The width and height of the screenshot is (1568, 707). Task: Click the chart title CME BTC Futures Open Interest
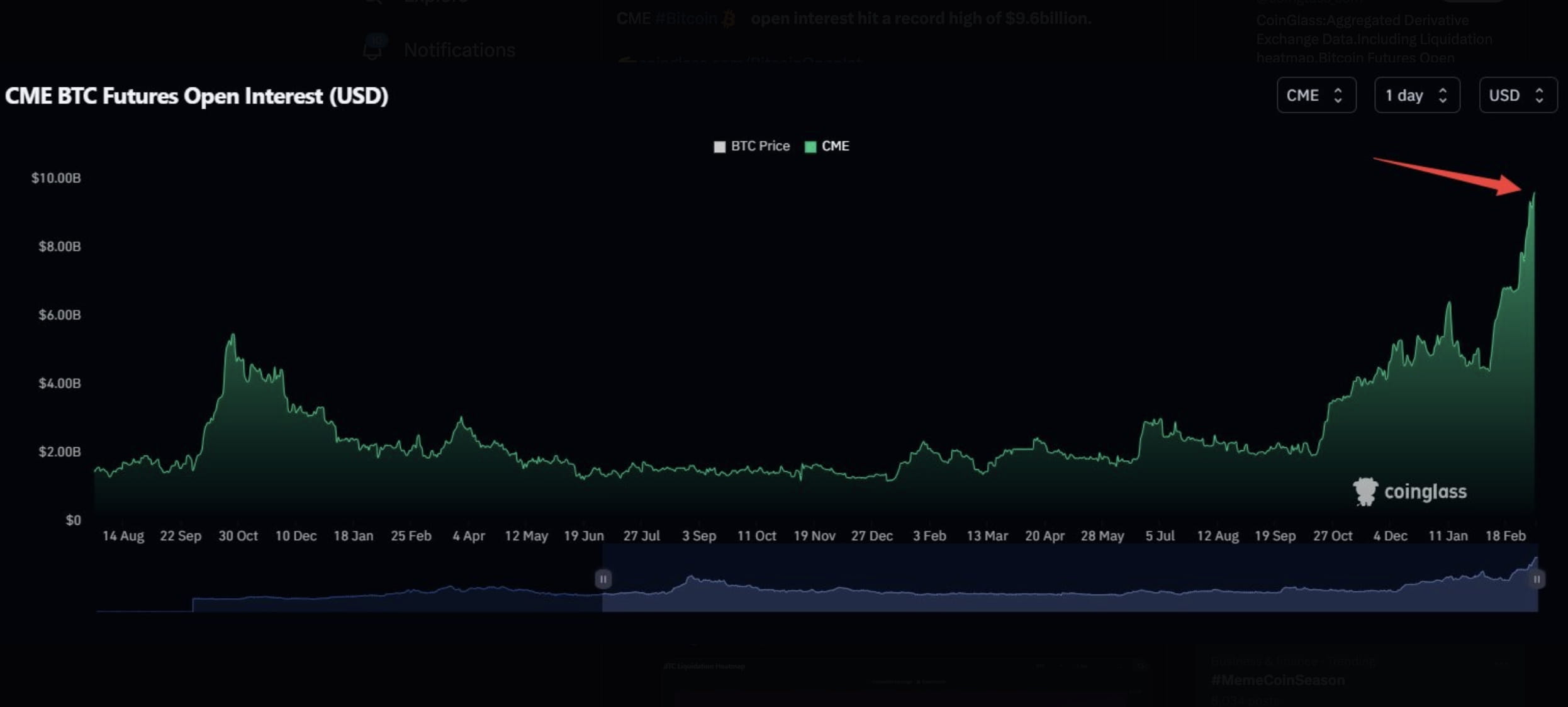click(196, 96)
